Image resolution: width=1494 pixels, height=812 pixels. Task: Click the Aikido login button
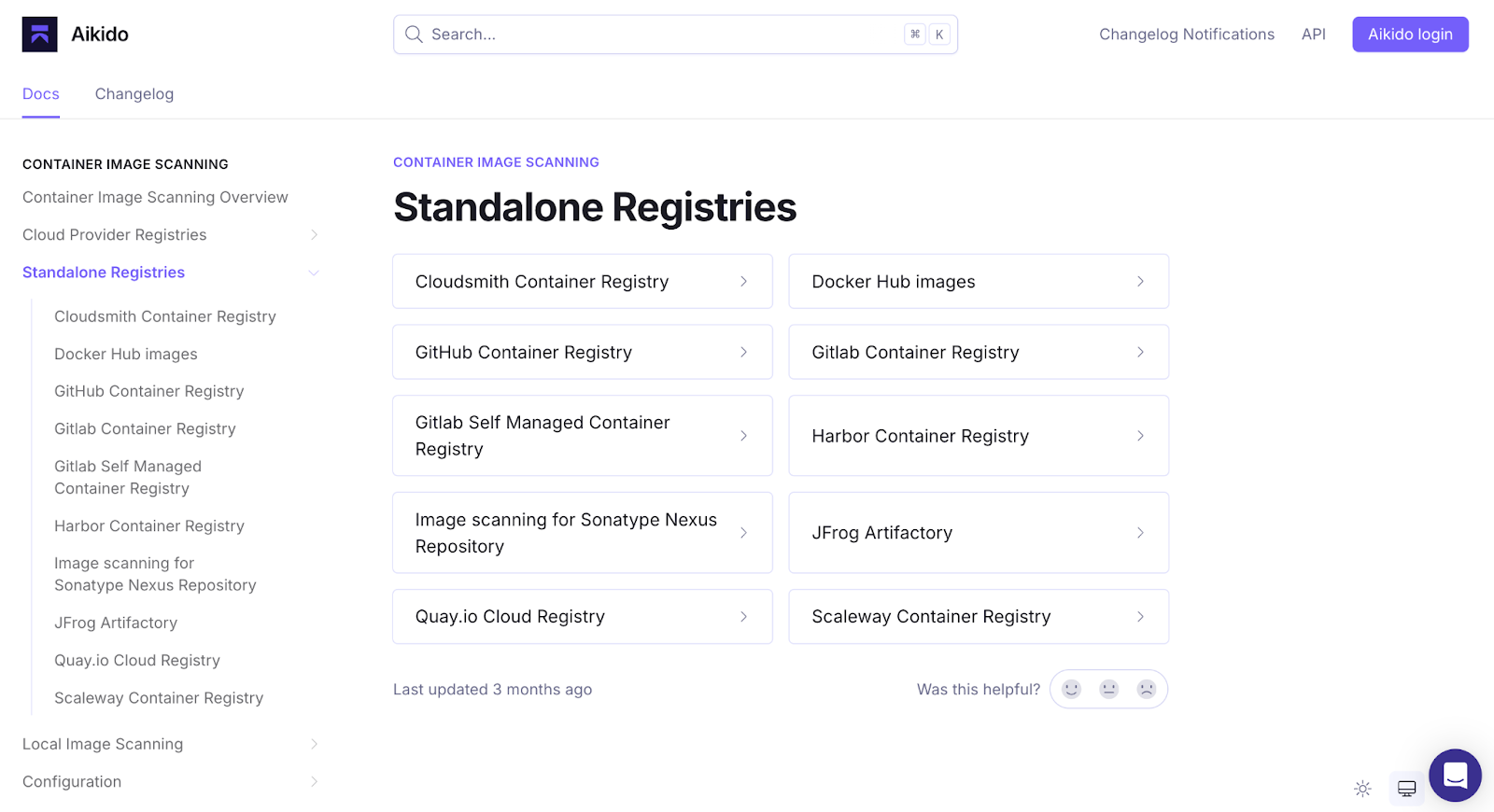[x=1410, y=35]
